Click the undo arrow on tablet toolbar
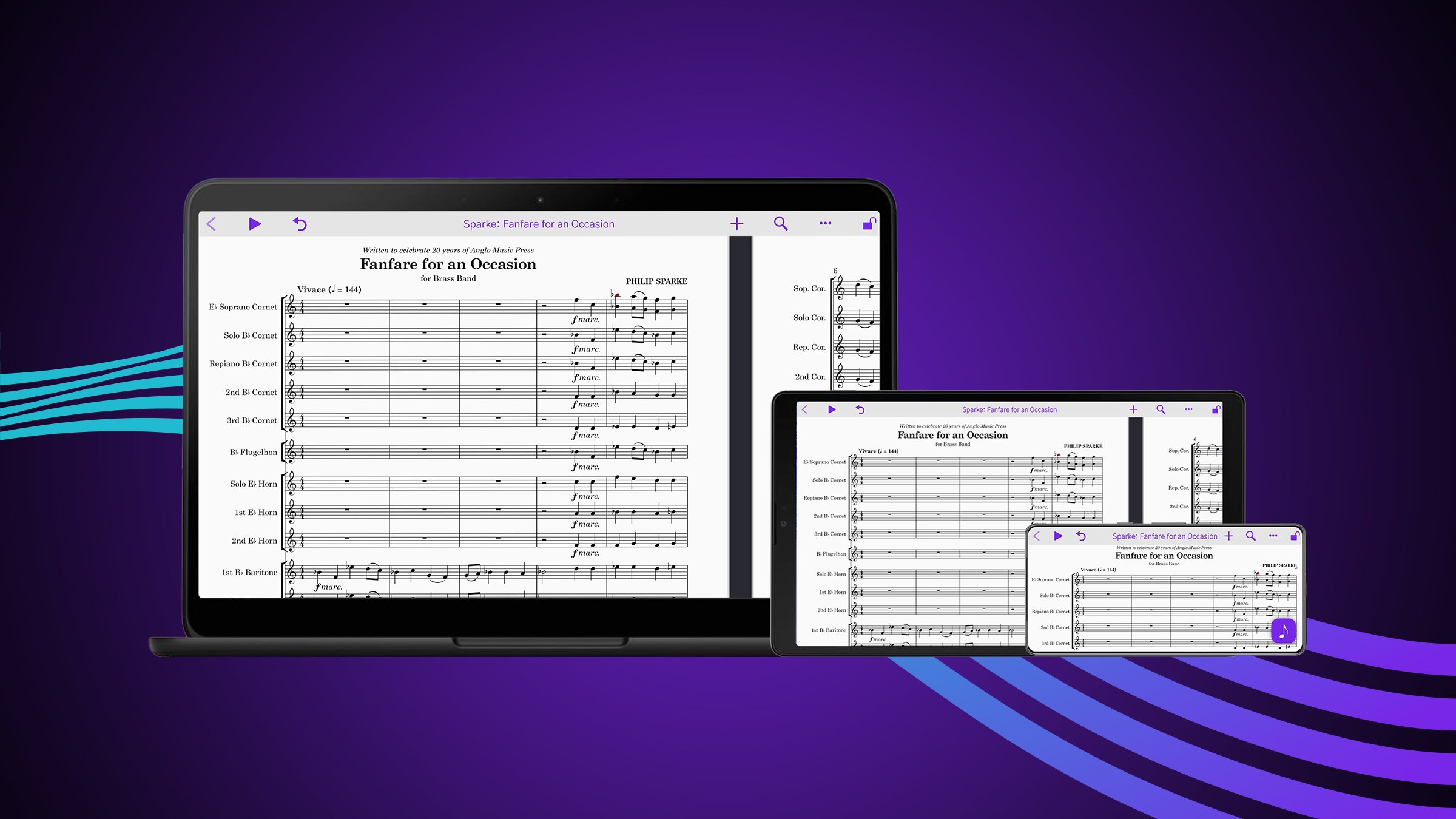The height and width of the screenshot is (819, 1456). 860,409
